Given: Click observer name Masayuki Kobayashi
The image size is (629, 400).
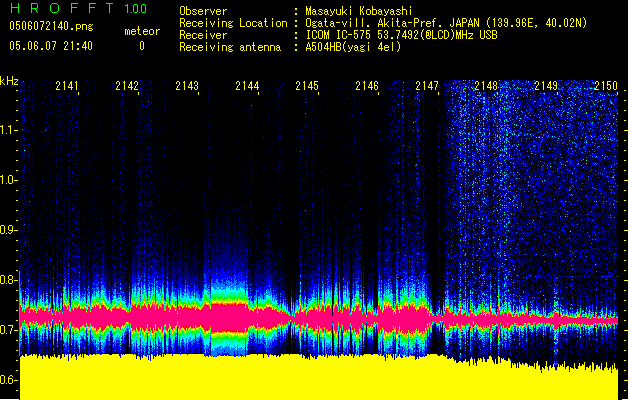Looking at the screenshot, I should (x=367, y=11).
